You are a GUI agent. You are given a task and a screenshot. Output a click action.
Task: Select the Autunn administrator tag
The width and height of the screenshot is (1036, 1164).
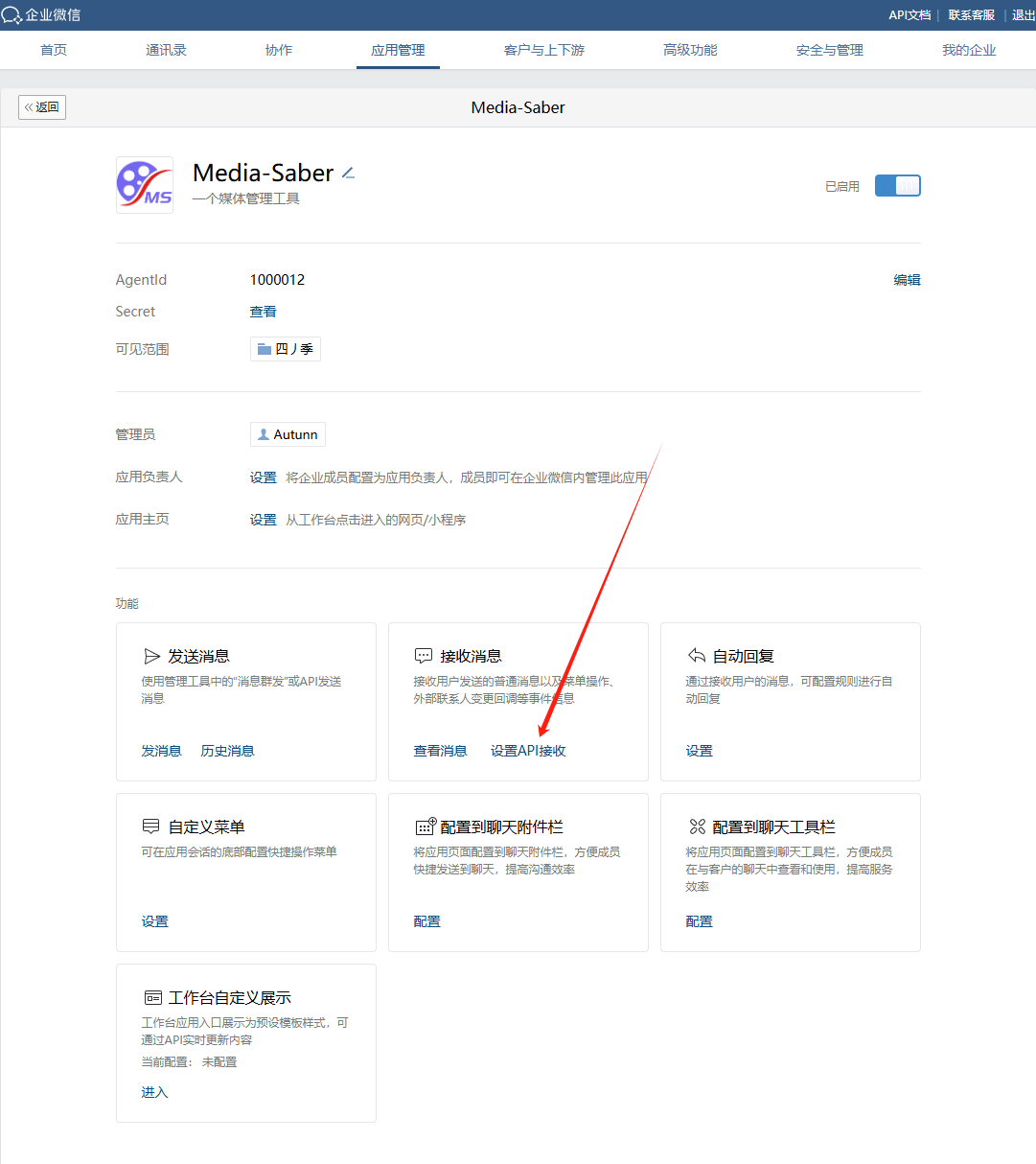pyautogui.click(x=288, y=434)
